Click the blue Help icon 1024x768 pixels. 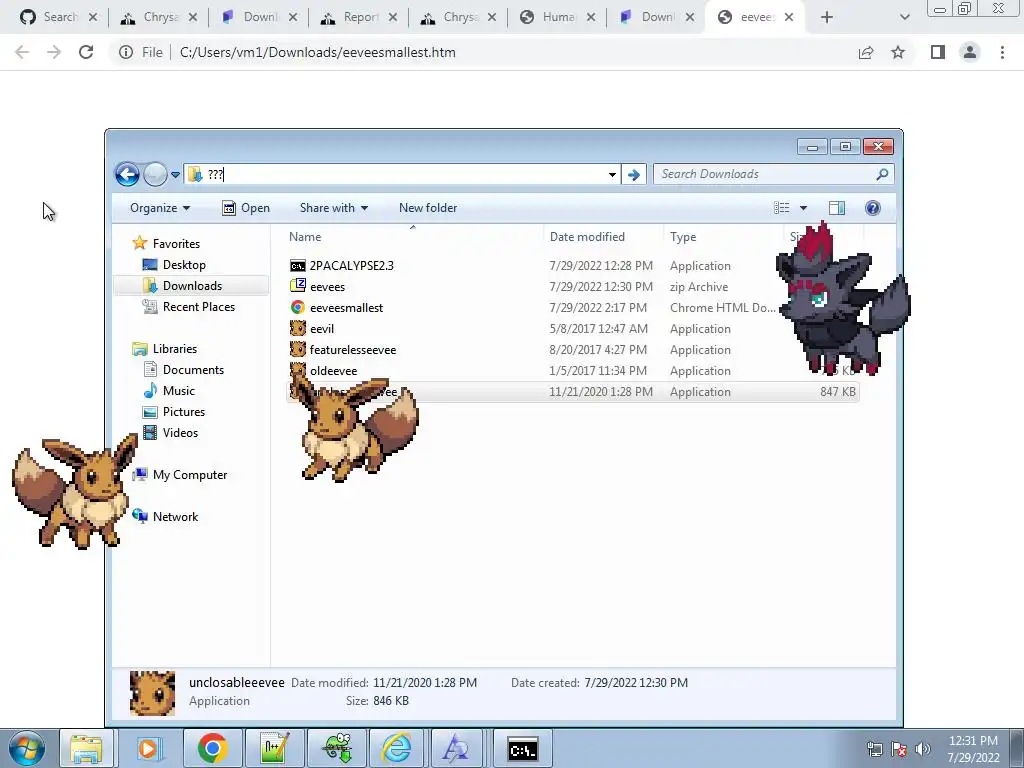872,208
